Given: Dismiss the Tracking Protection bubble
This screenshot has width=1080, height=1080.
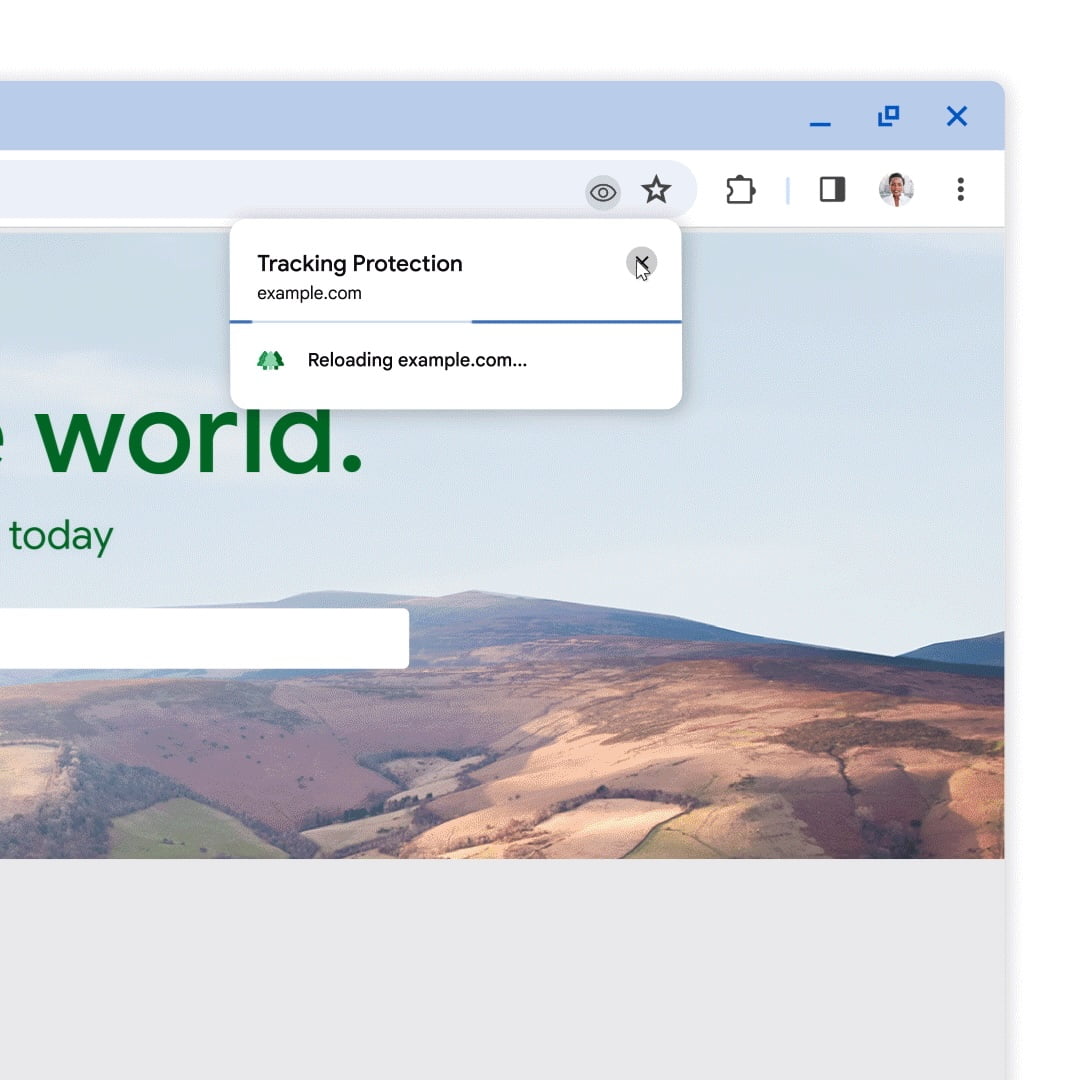Looking at the screenshot, I should (x=642, y=262).
